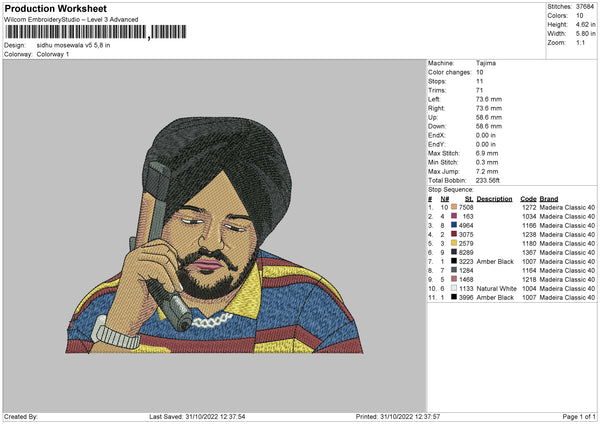600x424 pixels.
Task: Select Min Stitch value 0.3 mm
Action: click(487, 163)
